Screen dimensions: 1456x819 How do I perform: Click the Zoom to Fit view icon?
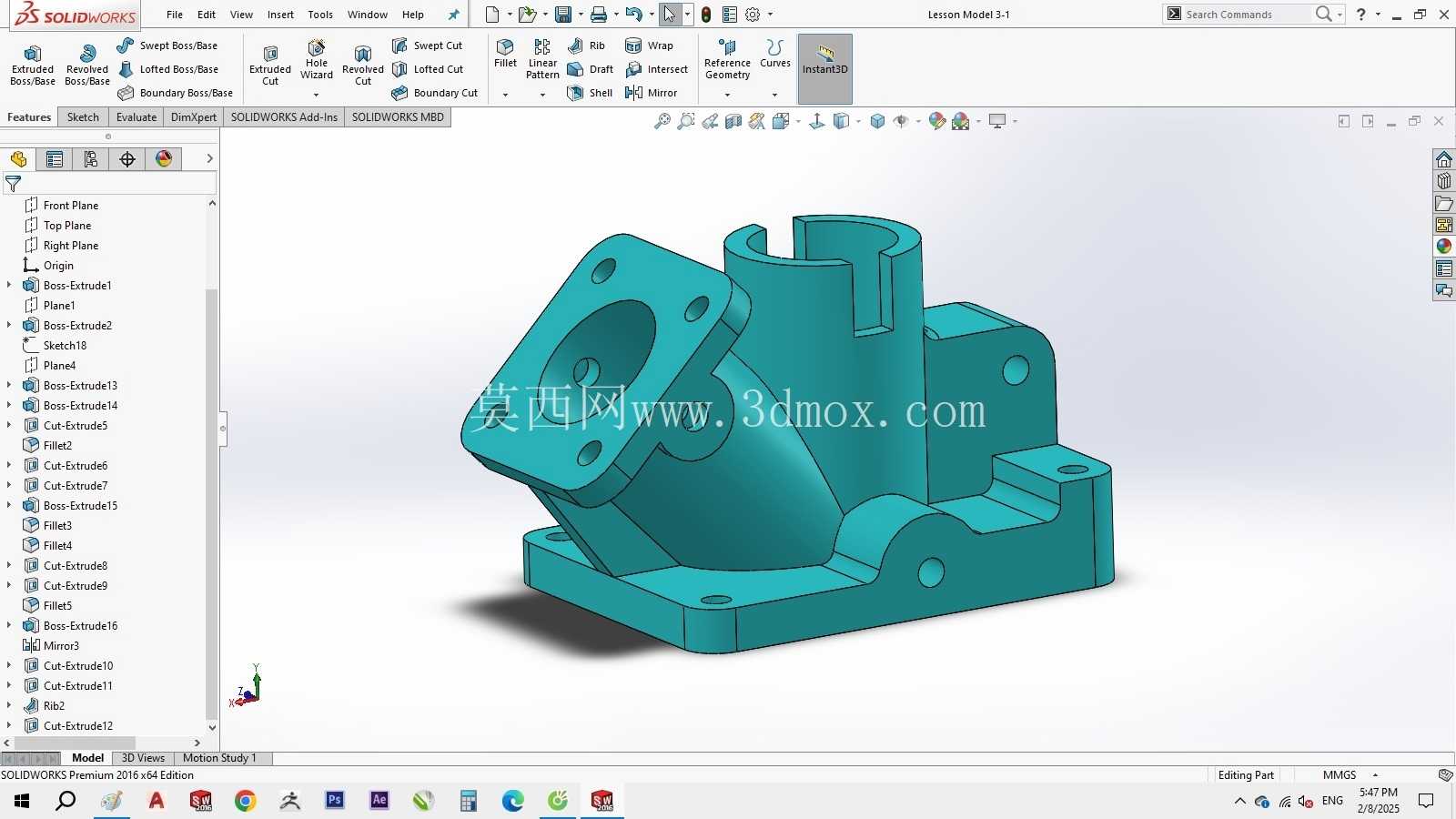pos(662,121)
